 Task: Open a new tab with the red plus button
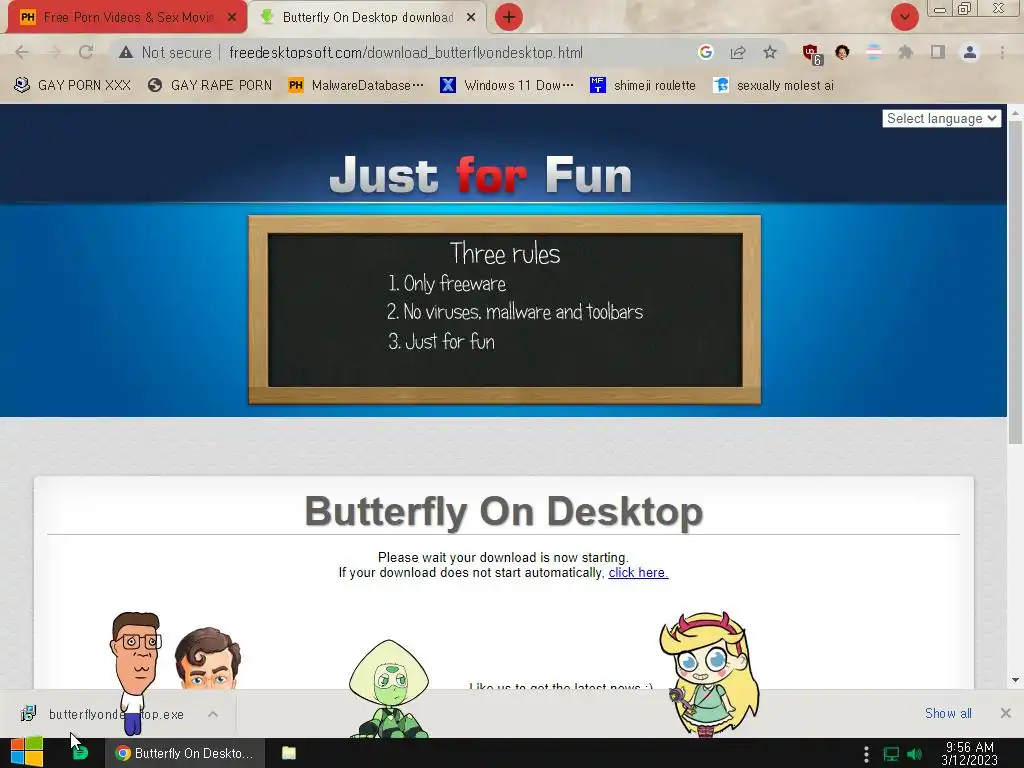509,17
